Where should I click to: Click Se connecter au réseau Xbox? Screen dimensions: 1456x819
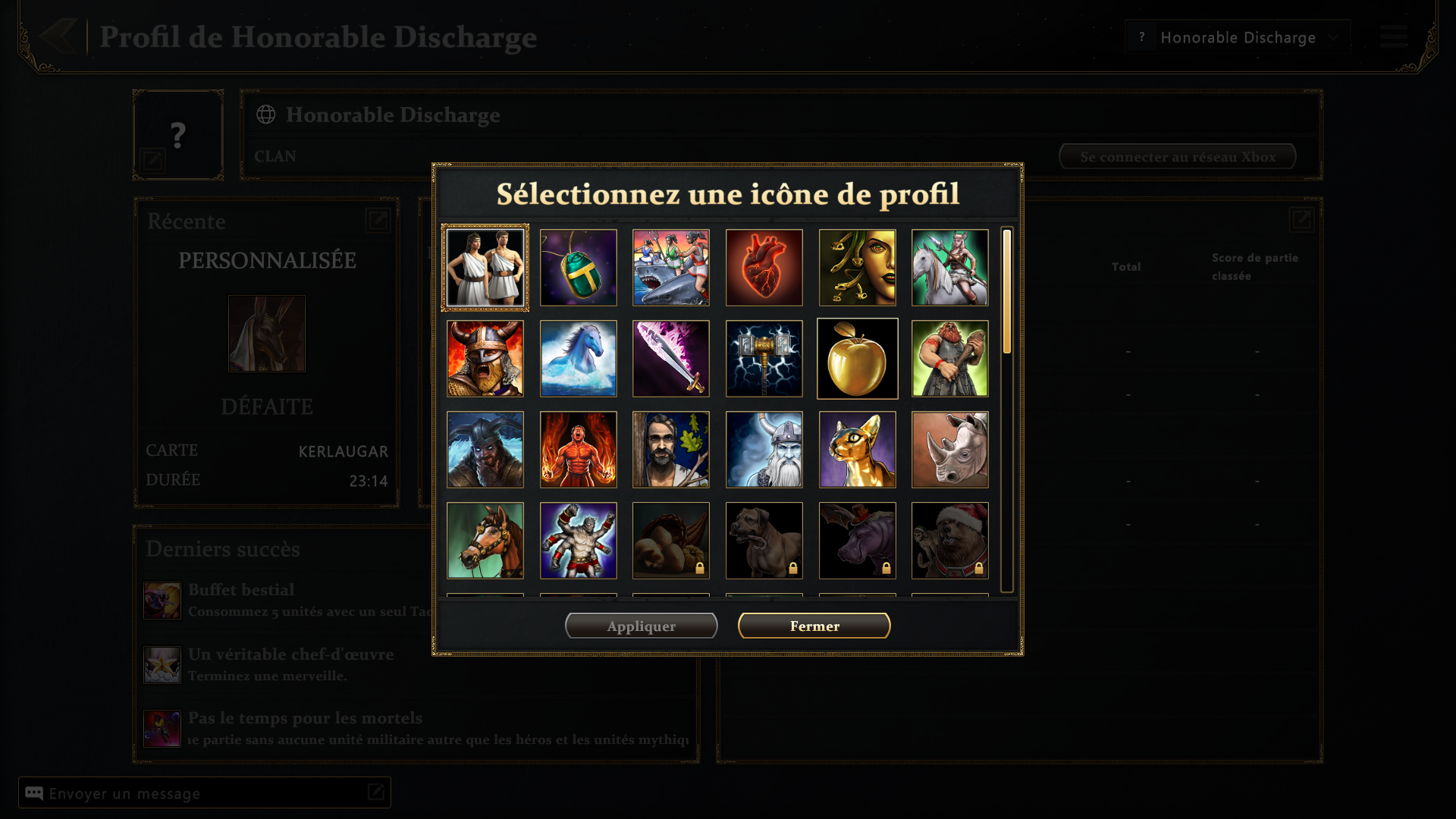[1177, 157]
